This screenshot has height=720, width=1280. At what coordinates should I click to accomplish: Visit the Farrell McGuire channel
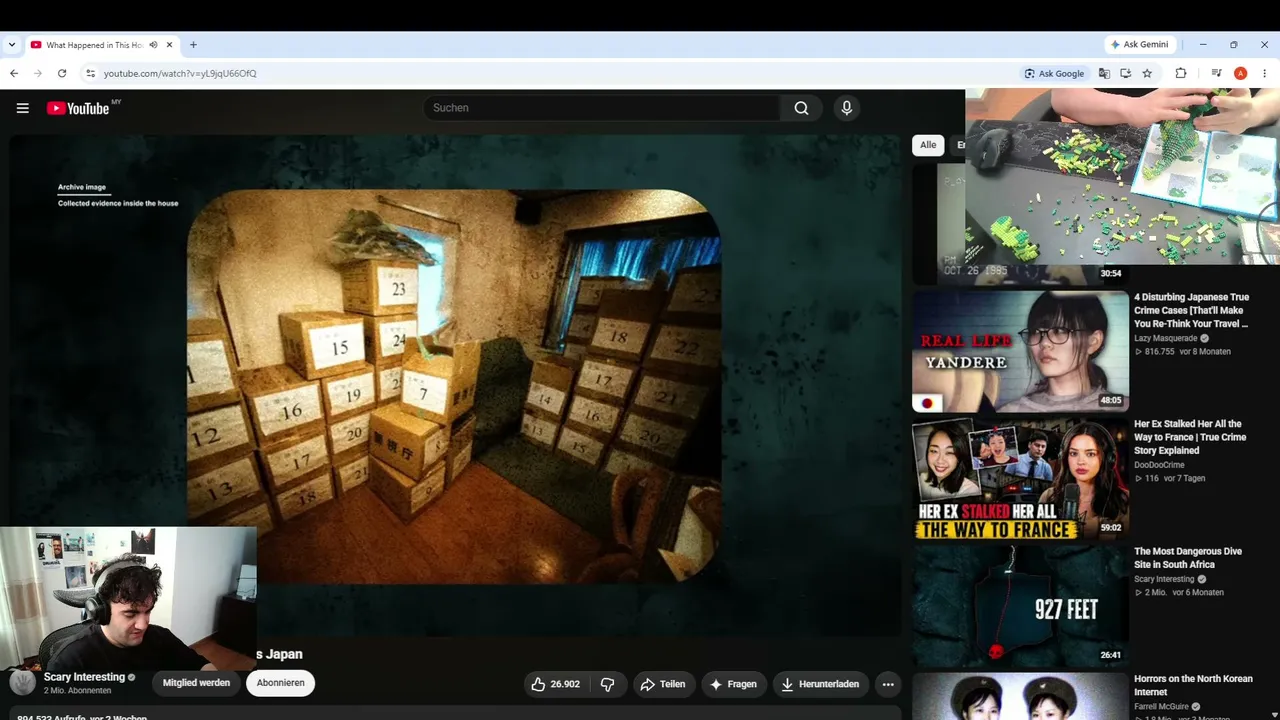[x=1161, y=707]
